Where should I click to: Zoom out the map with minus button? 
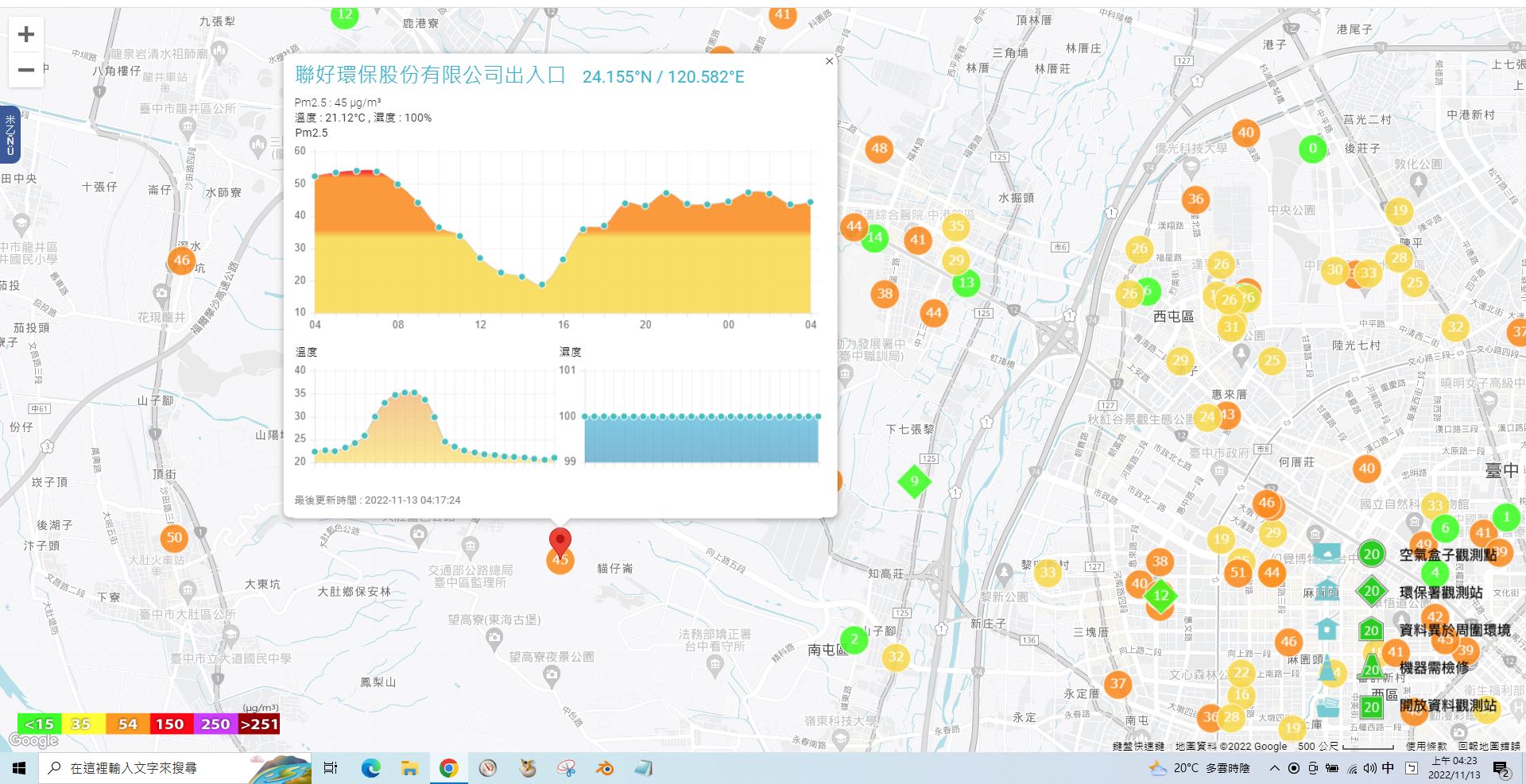pyautogui.click(x=26, y=69)
